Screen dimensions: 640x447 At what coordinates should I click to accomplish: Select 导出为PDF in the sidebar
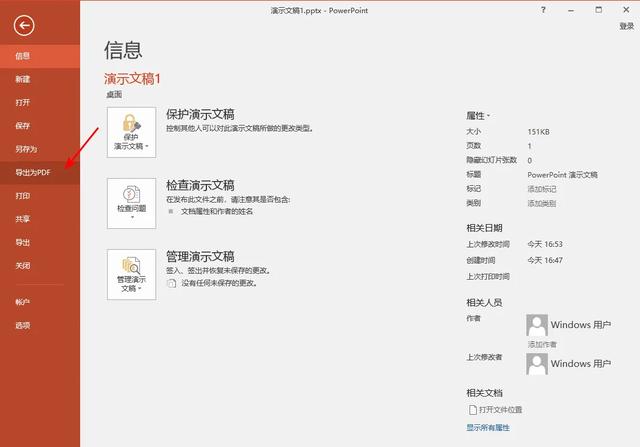tap(40, 172)
